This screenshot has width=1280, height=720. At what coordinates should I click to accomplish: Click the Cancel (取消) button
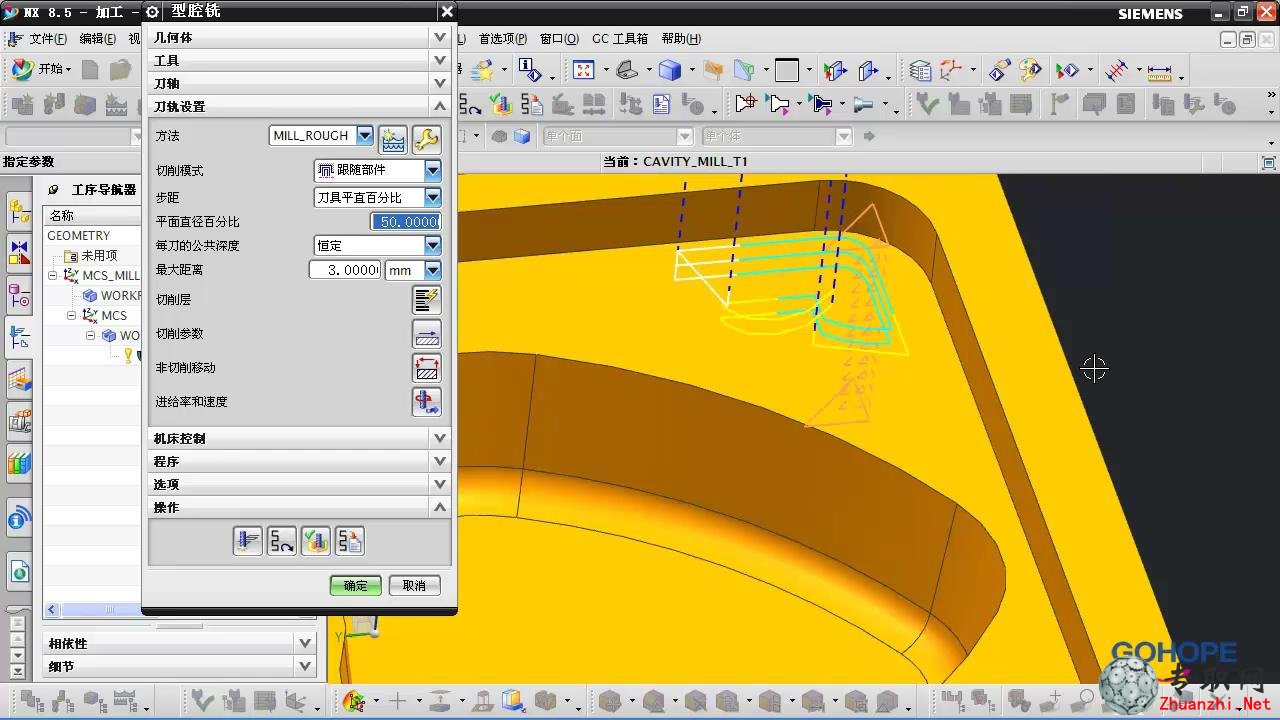coord(414,586)
